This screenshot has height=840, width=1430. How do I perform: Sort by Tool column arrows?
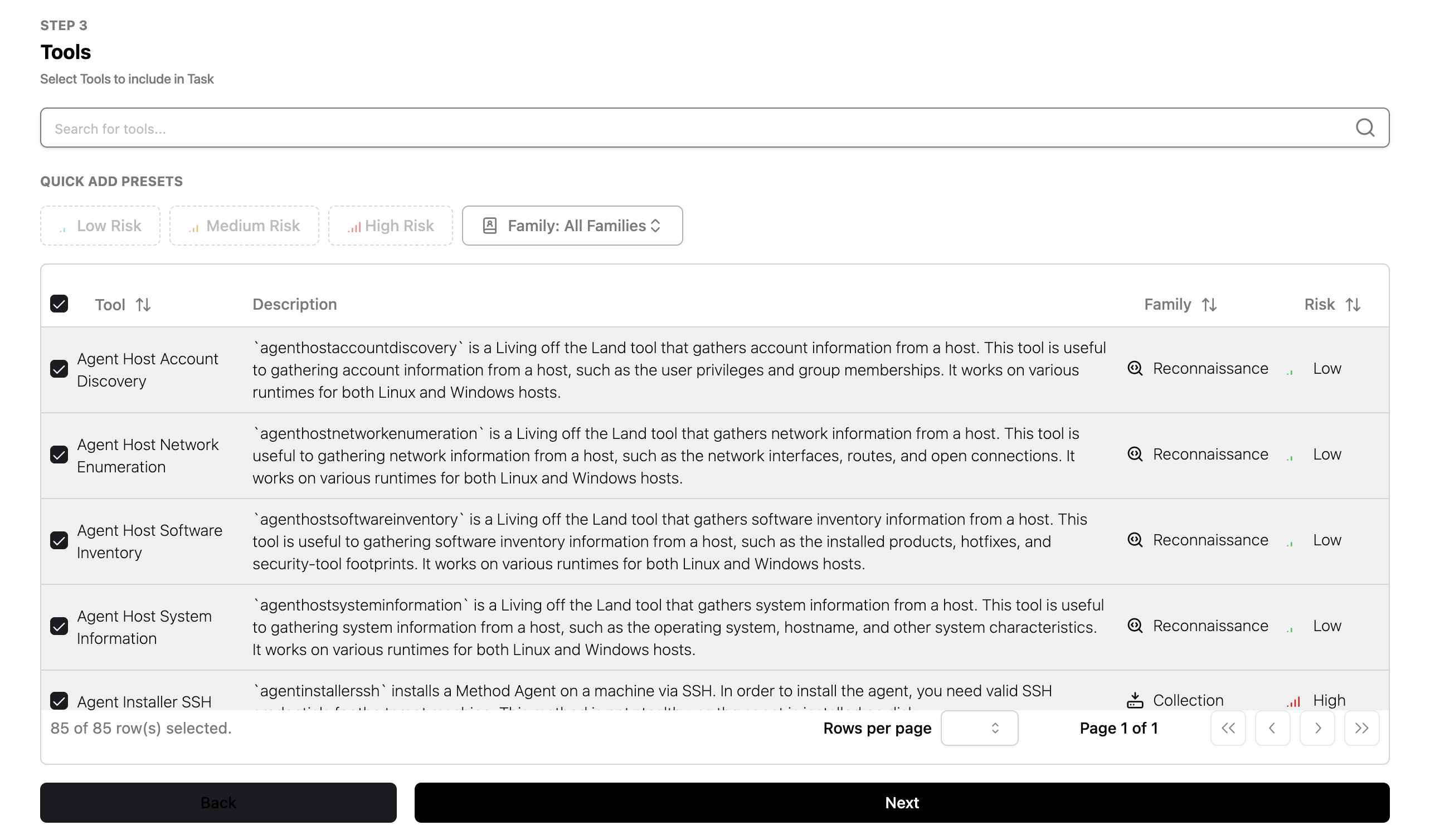(143, 305)
